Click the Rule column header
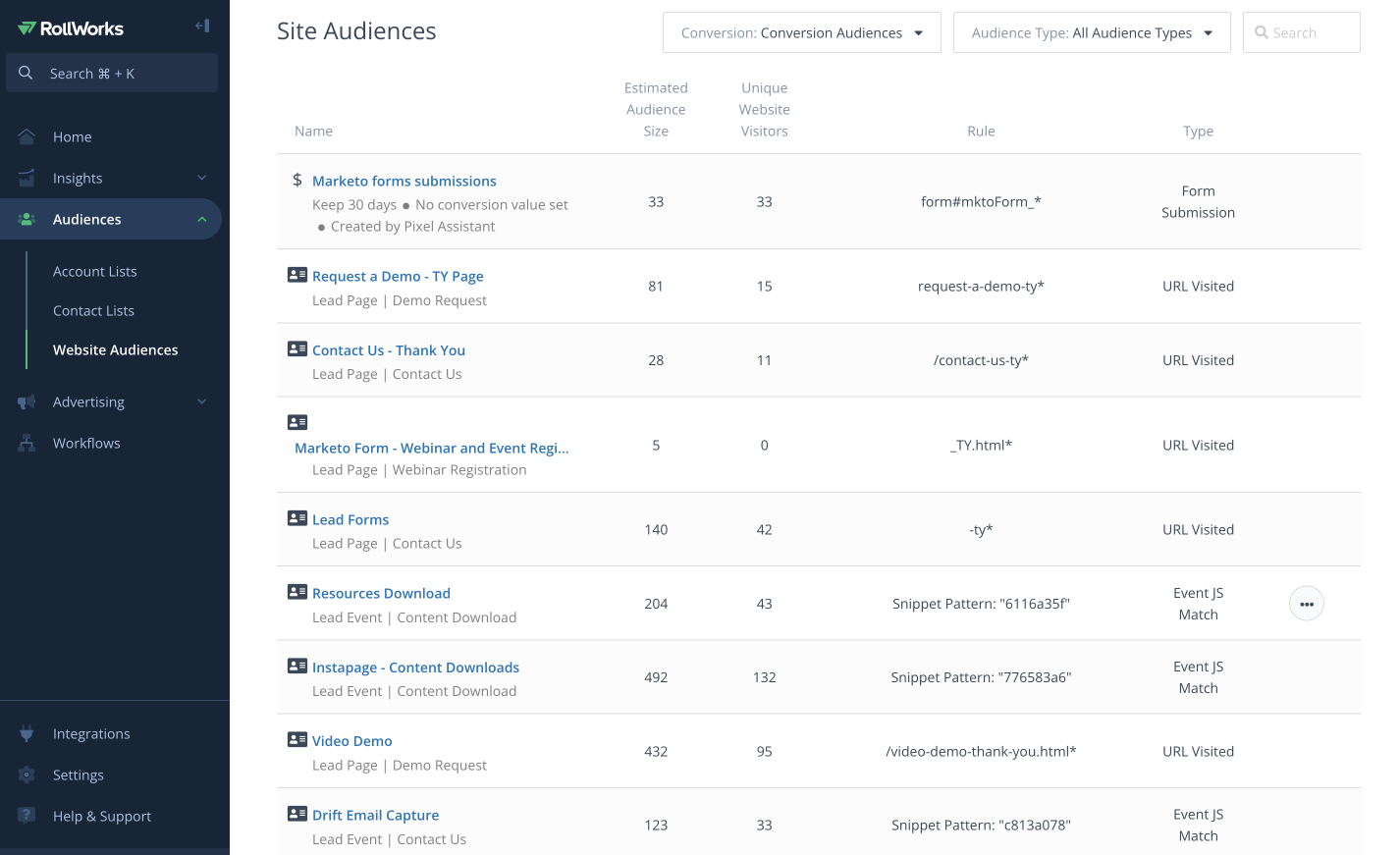The width and height of the screenshot is (1400, 855). pos(981,131)
